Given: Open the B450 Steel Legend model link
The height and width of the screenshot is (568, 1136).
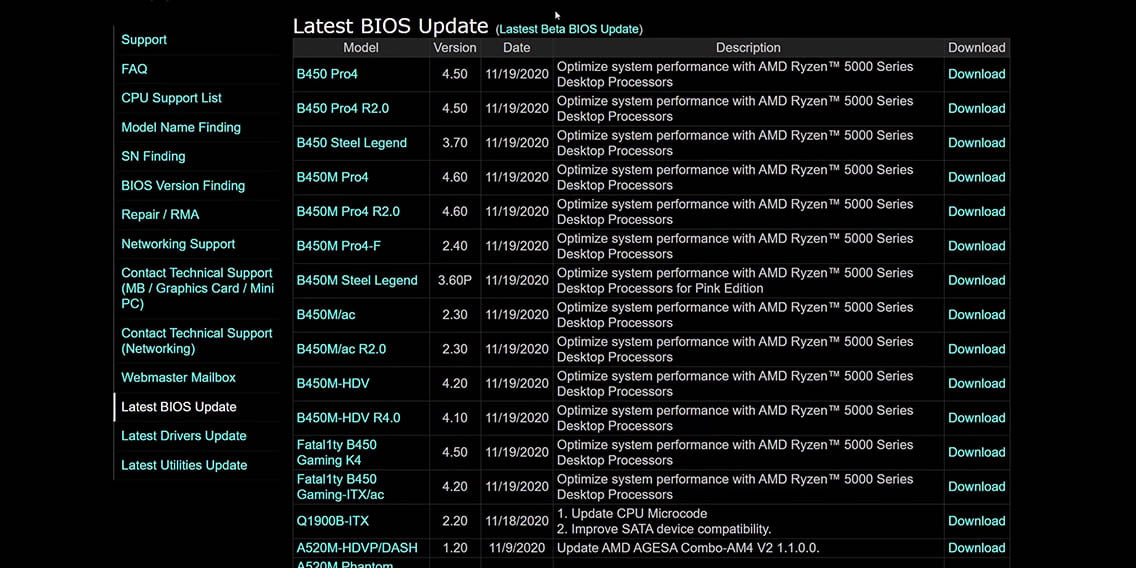Looking at the screenshot, I should coord(351,143).
